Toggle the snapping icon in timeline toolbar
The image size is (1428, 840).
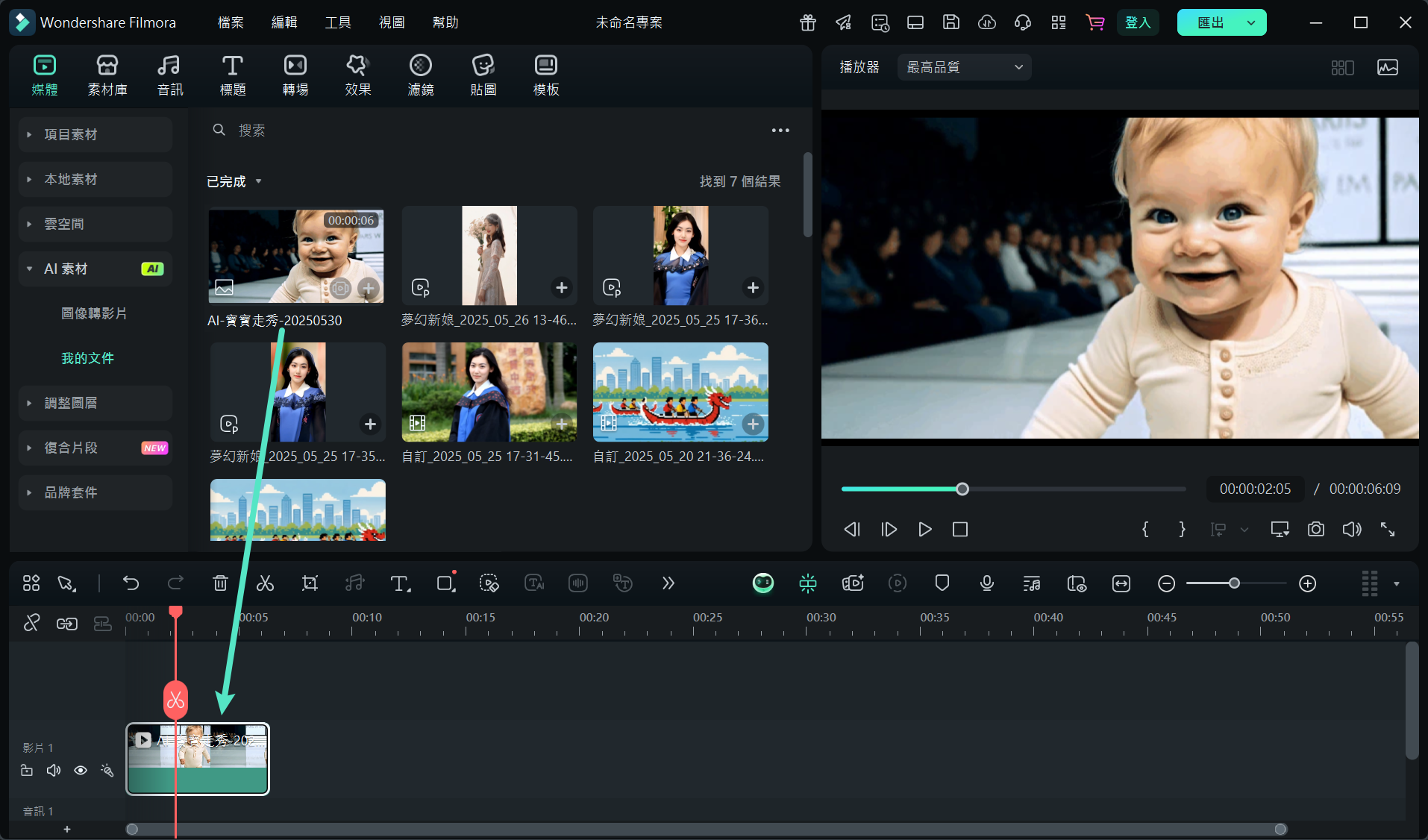pos(808,583)
